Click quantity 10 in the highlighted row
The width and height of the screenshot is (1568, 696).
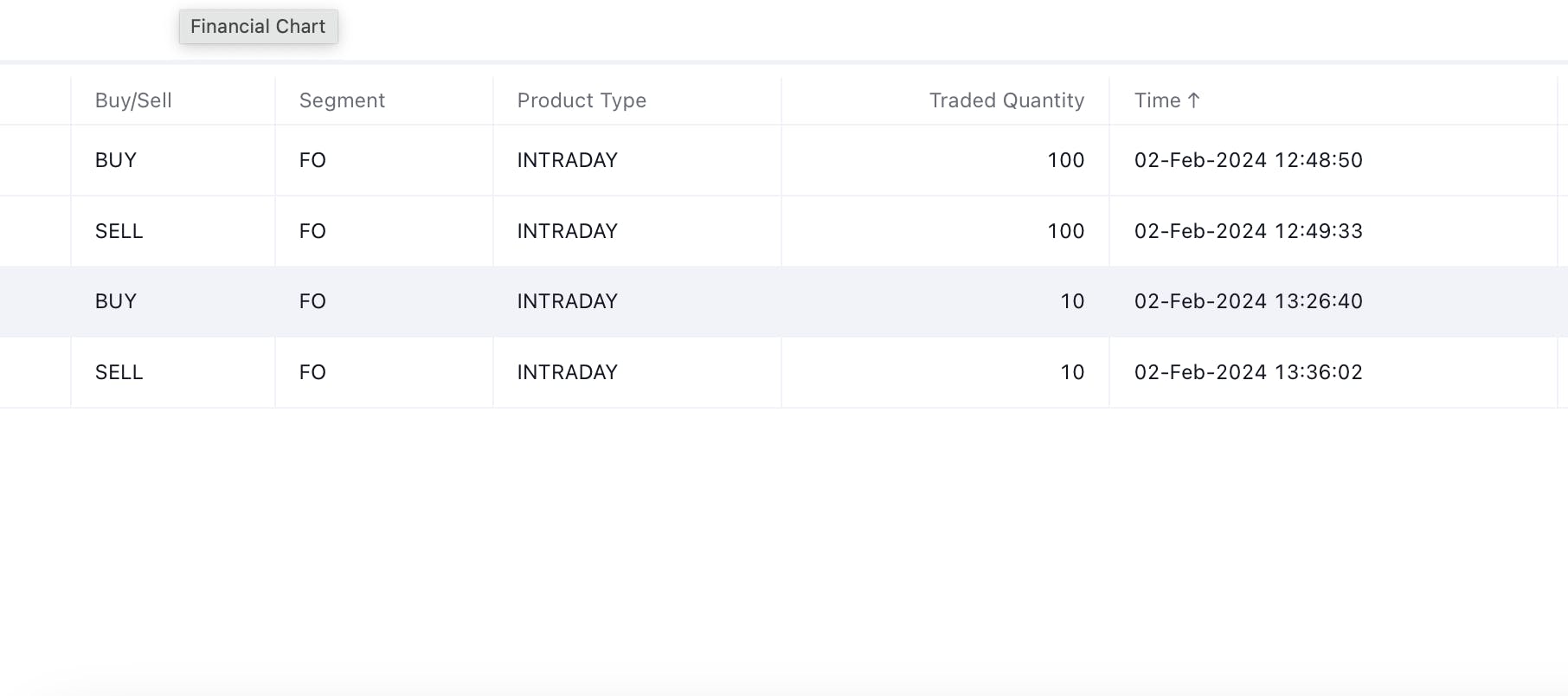tap(1072, 301)
